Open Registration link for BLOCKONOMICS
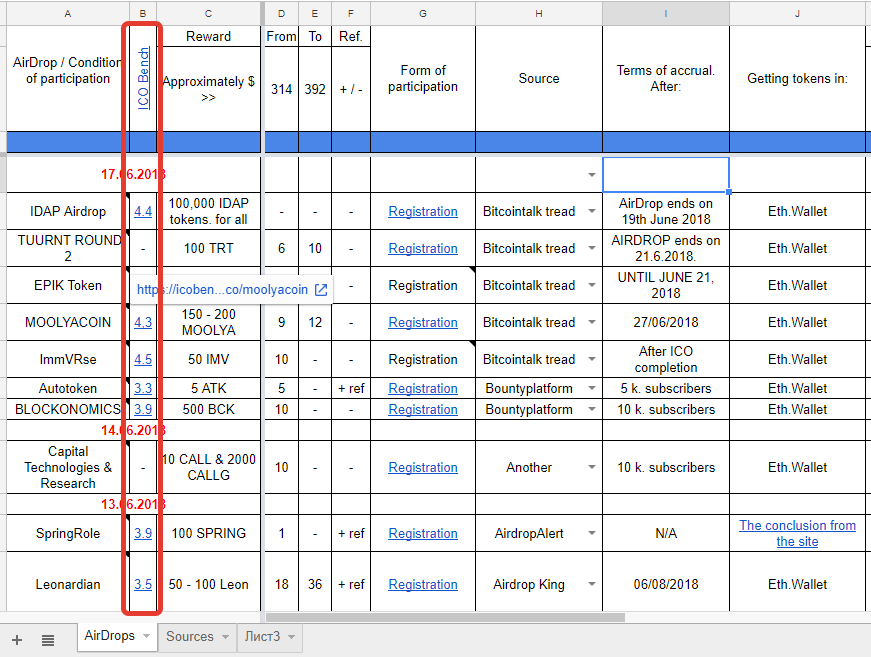Viewport: 871px width, 657px height. [423, 409]
